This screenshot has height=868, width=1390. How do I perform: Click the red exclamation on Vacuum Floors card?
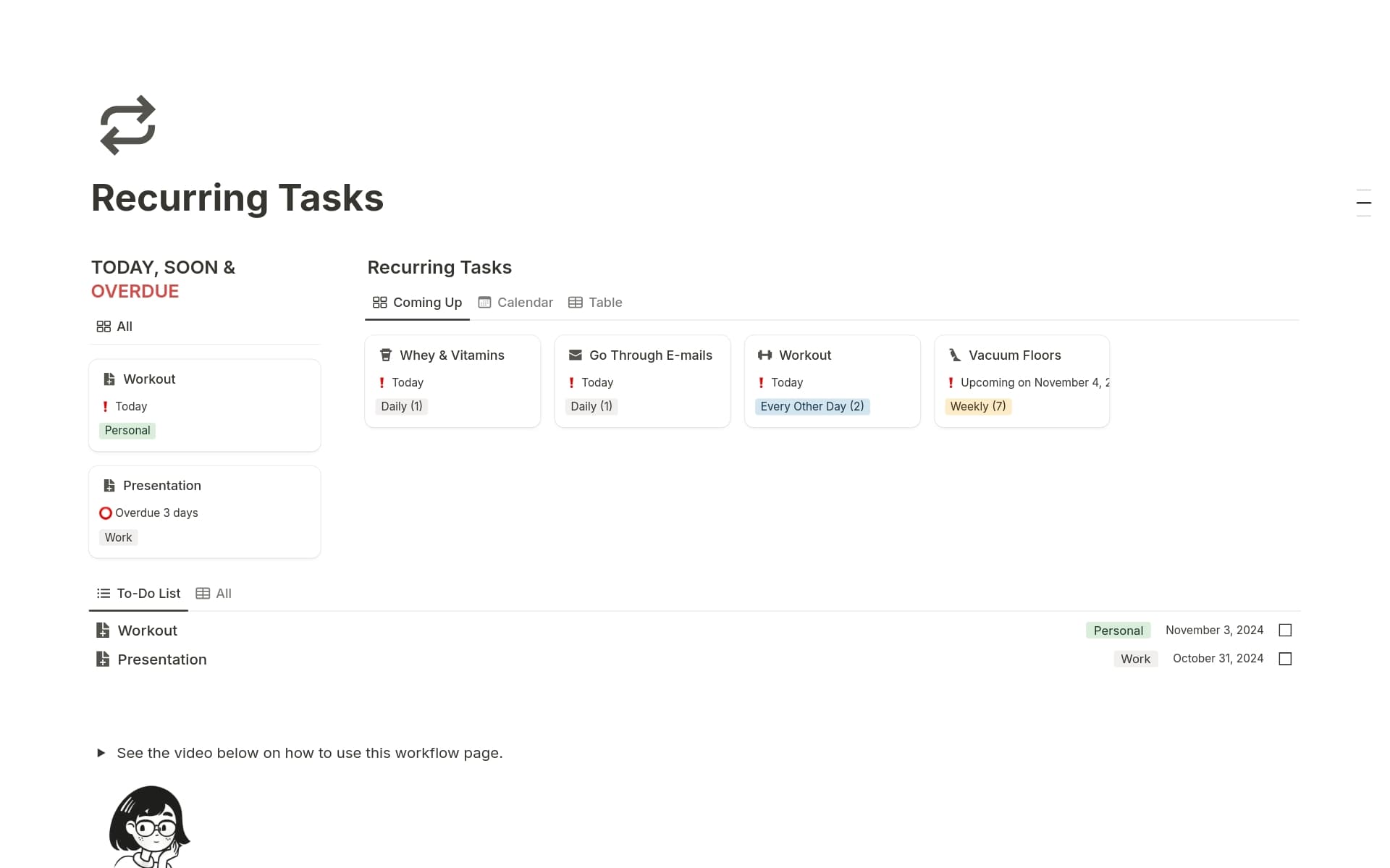coord(951,382)
